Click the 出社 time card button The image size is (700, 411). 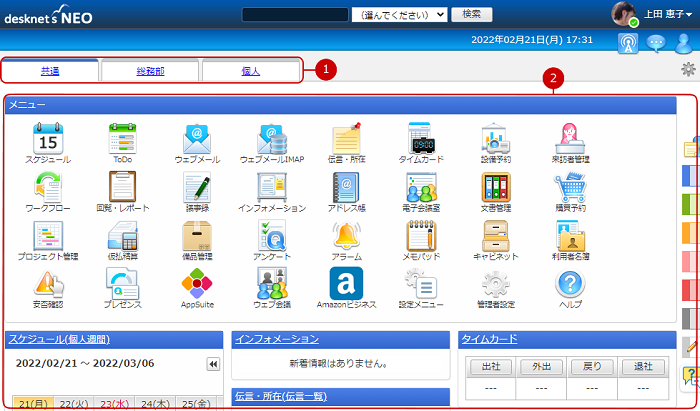pos(491,367)
